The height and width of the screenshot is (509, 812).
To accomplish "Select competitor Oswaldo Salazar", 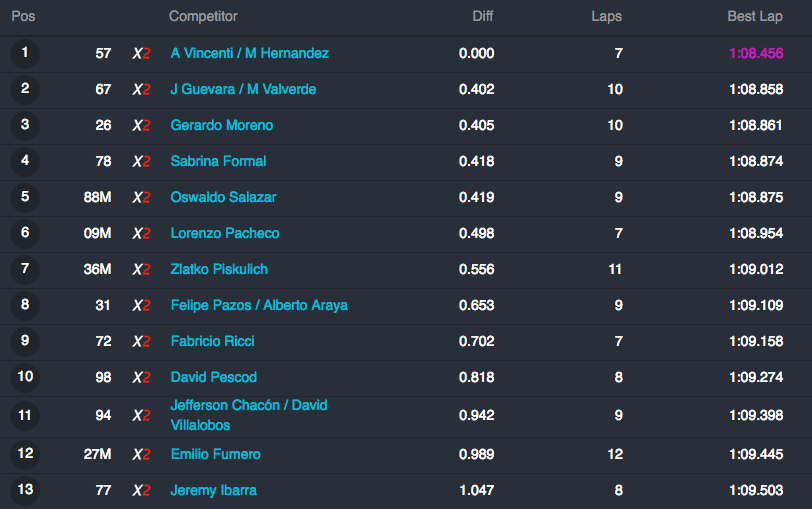I will (223, 197).
